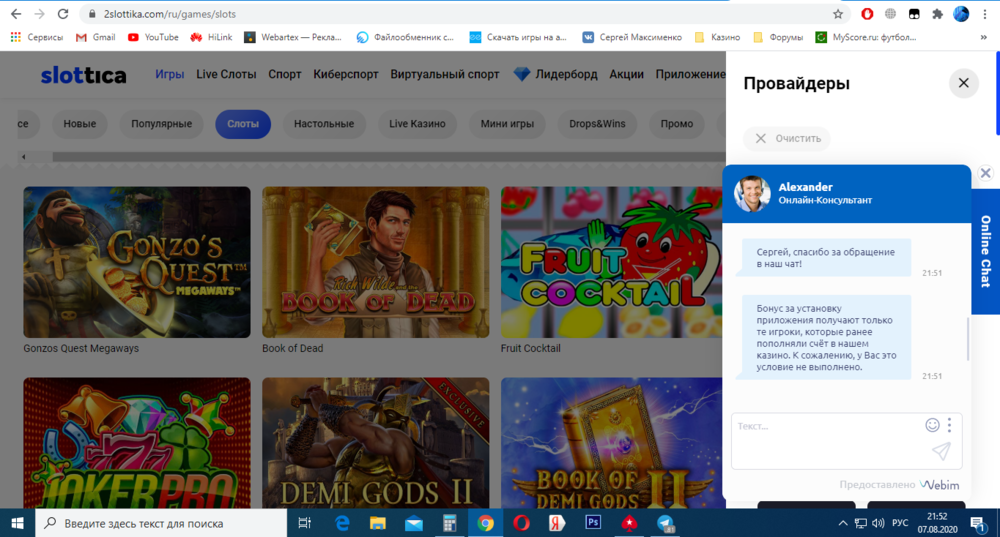
Task: Open the Игры menu item
Action: [x=170, y=74]
